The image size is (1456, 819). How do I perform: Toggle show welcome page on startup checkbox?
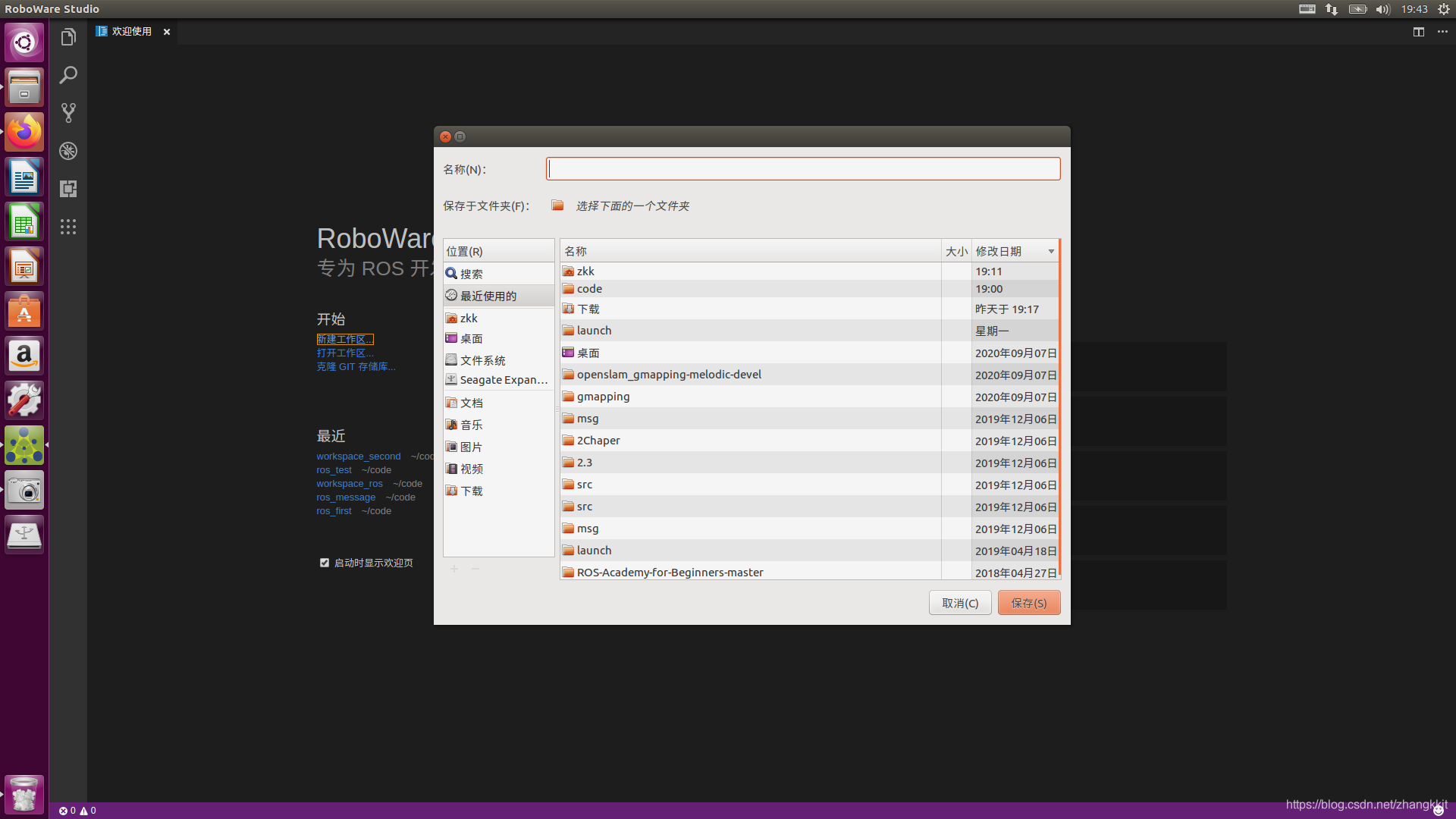pos(325,563)
